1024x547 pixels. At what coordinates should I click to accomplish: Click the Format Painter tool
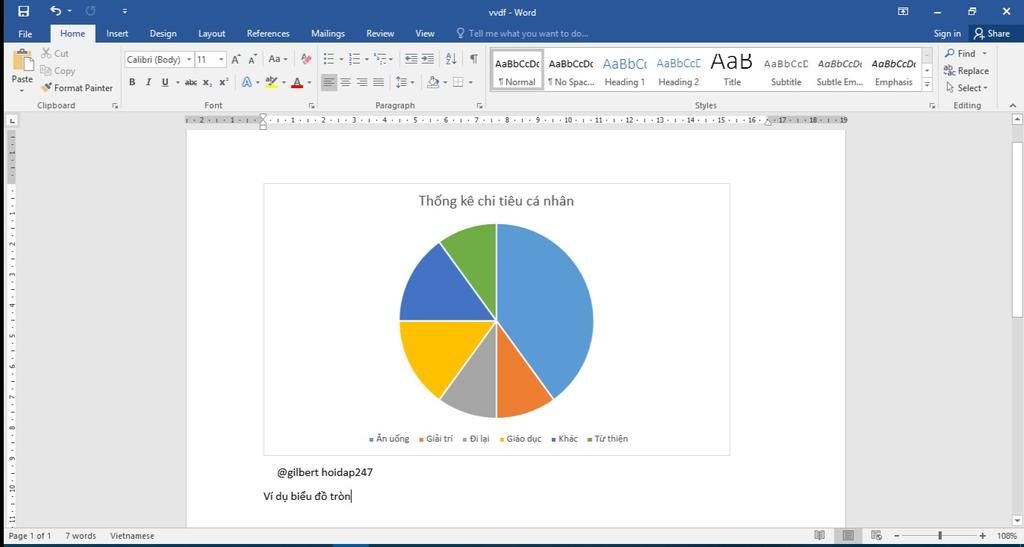point(77,88)
